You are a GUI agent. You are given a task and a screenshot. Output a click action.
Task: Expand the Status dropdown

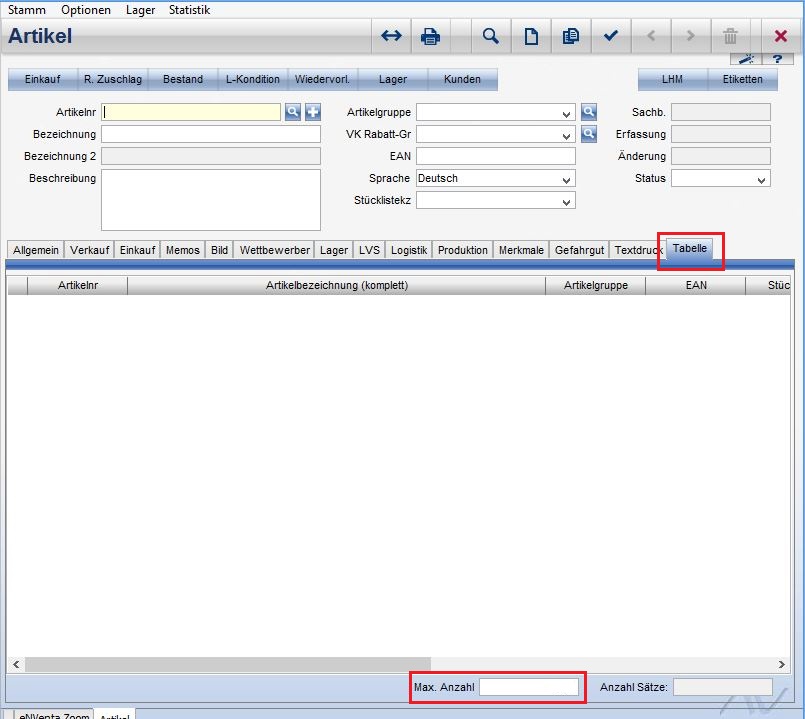click(x=762, y=180)
